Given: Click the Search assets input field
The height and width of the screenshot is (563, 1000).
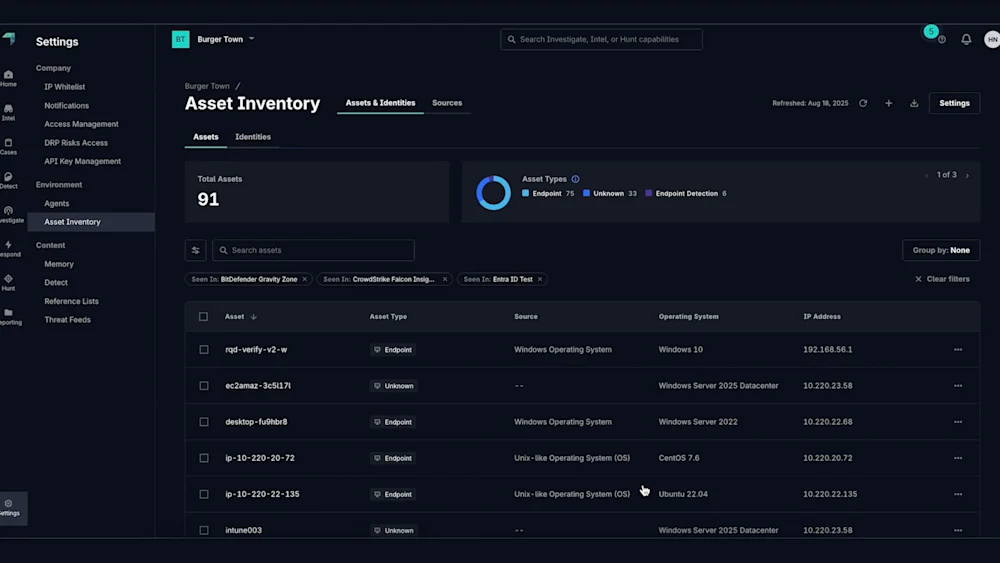Looking at the screenshot, I should click(314, 250).
